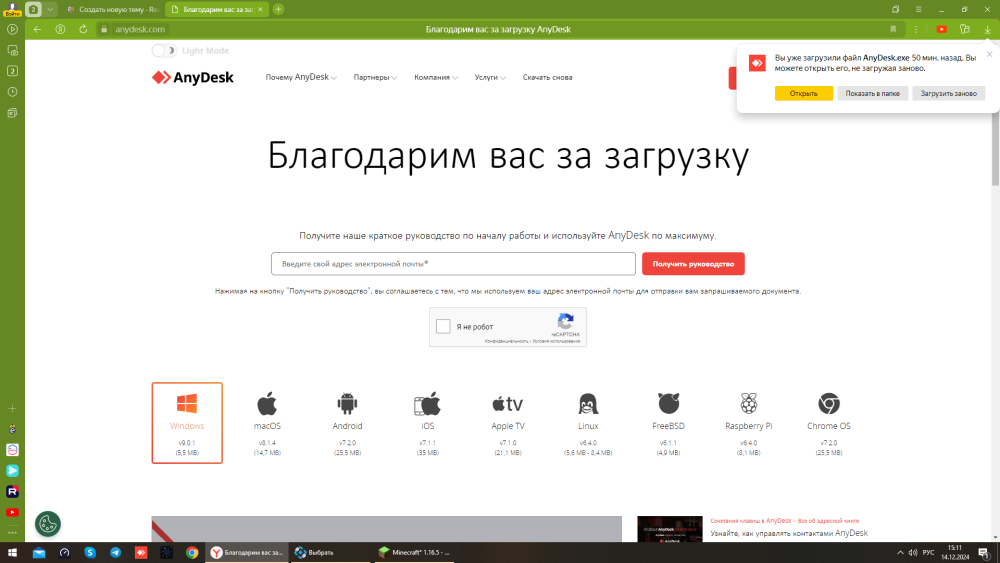Expand the "Почему AnyDesk" menu
Screen dimensions: 1000x563
pyautogui.click(x=301, y=77)
